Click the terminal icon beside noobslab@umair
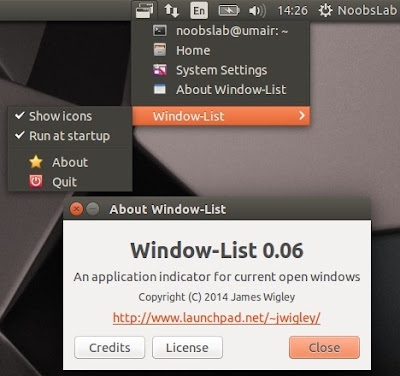400x376 pixels. [x=160, y=31]
